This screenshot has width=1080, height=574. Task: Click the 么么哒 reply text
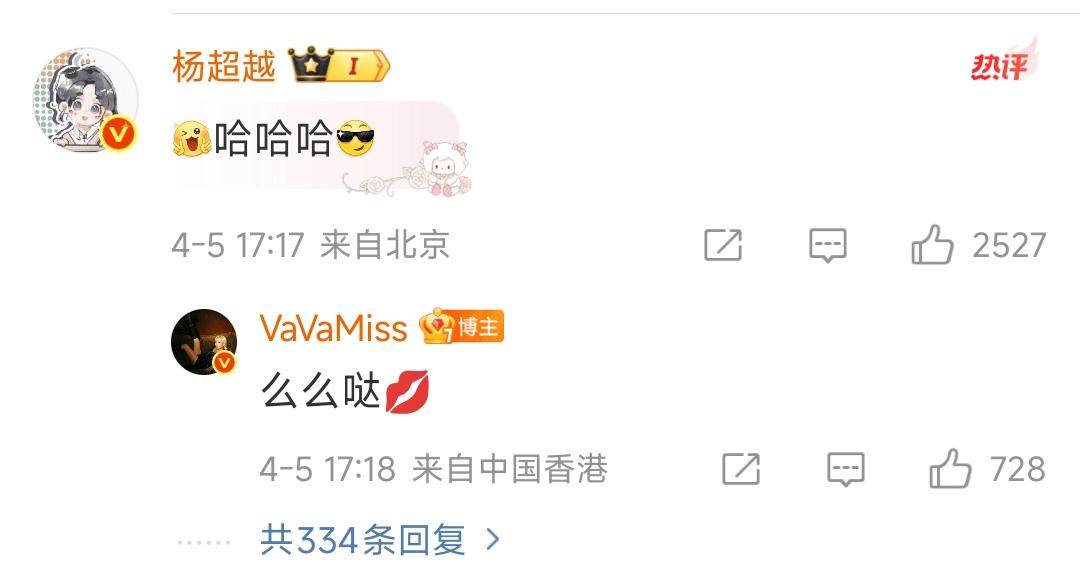[x=344, y=393]
